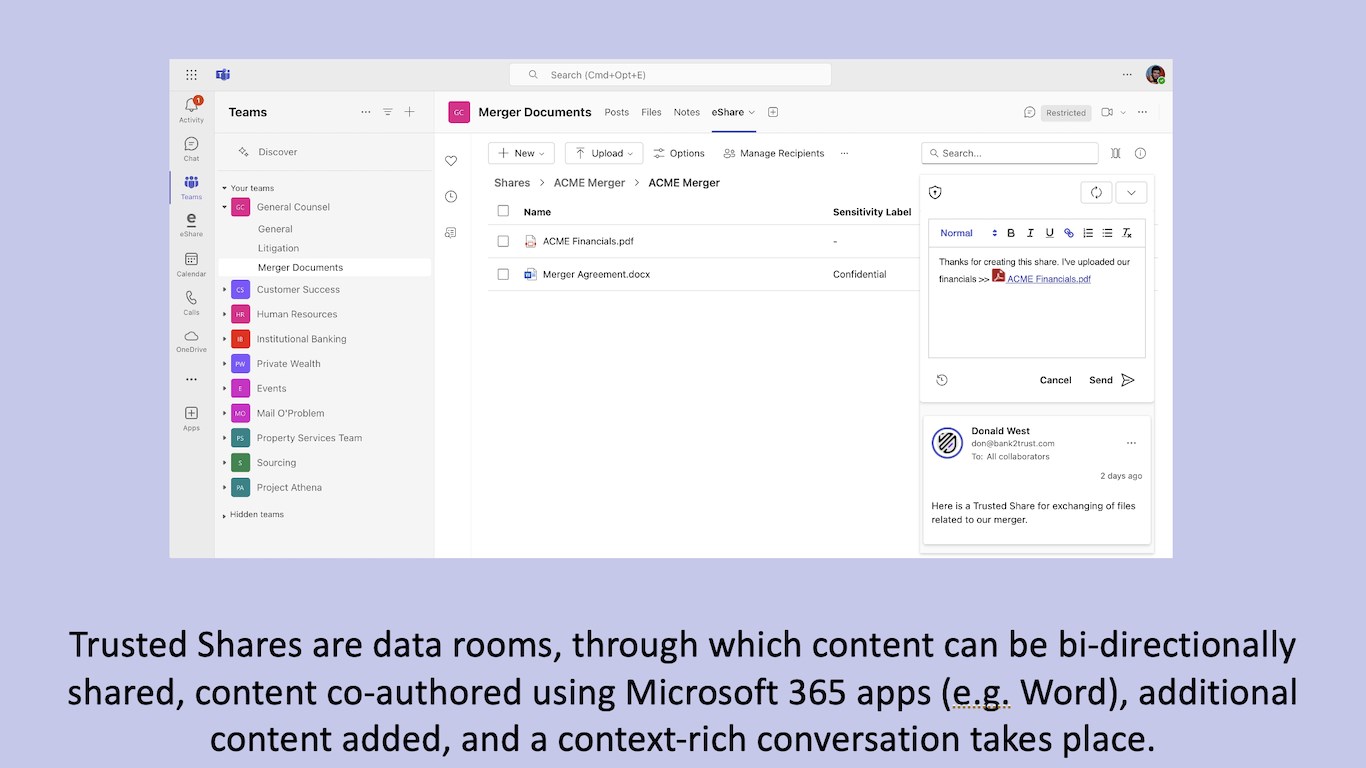Switch to the Files tab

652,112
